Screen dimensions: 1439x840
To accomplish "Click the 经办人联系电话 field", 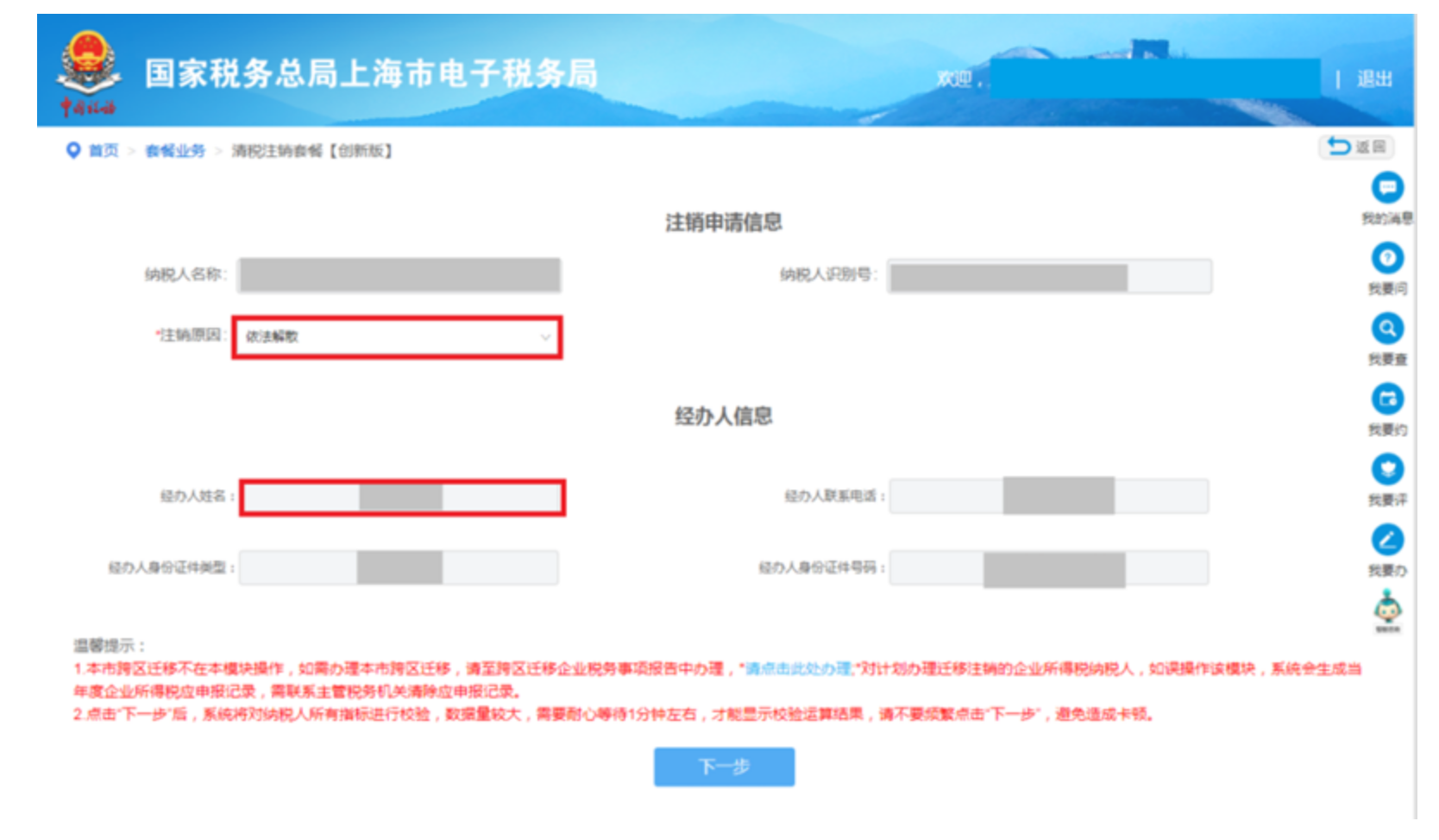I will (x=1049, y=496).
